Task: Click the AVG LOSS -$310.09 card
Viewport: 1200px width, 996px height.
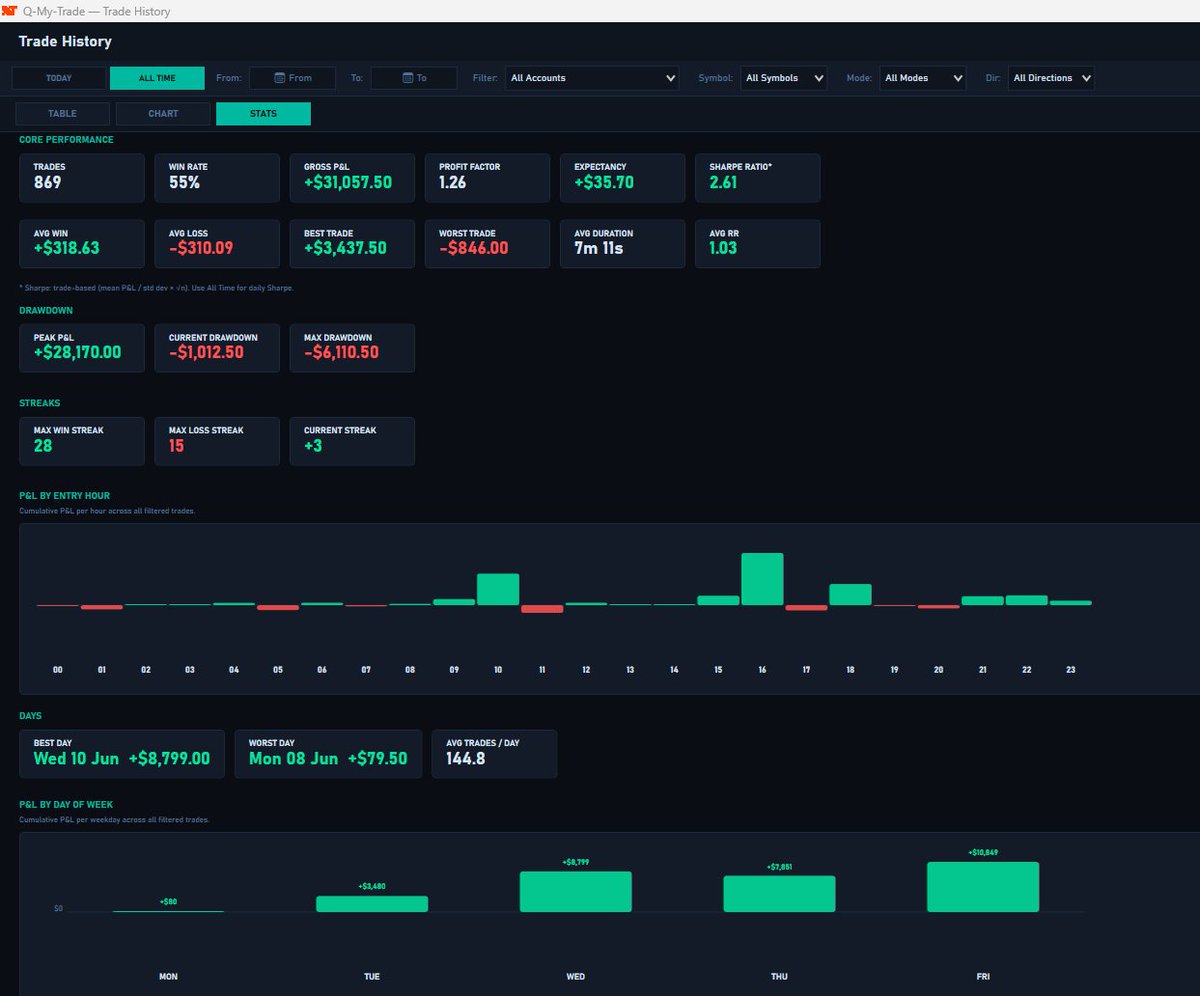Action: pos(217,244)
